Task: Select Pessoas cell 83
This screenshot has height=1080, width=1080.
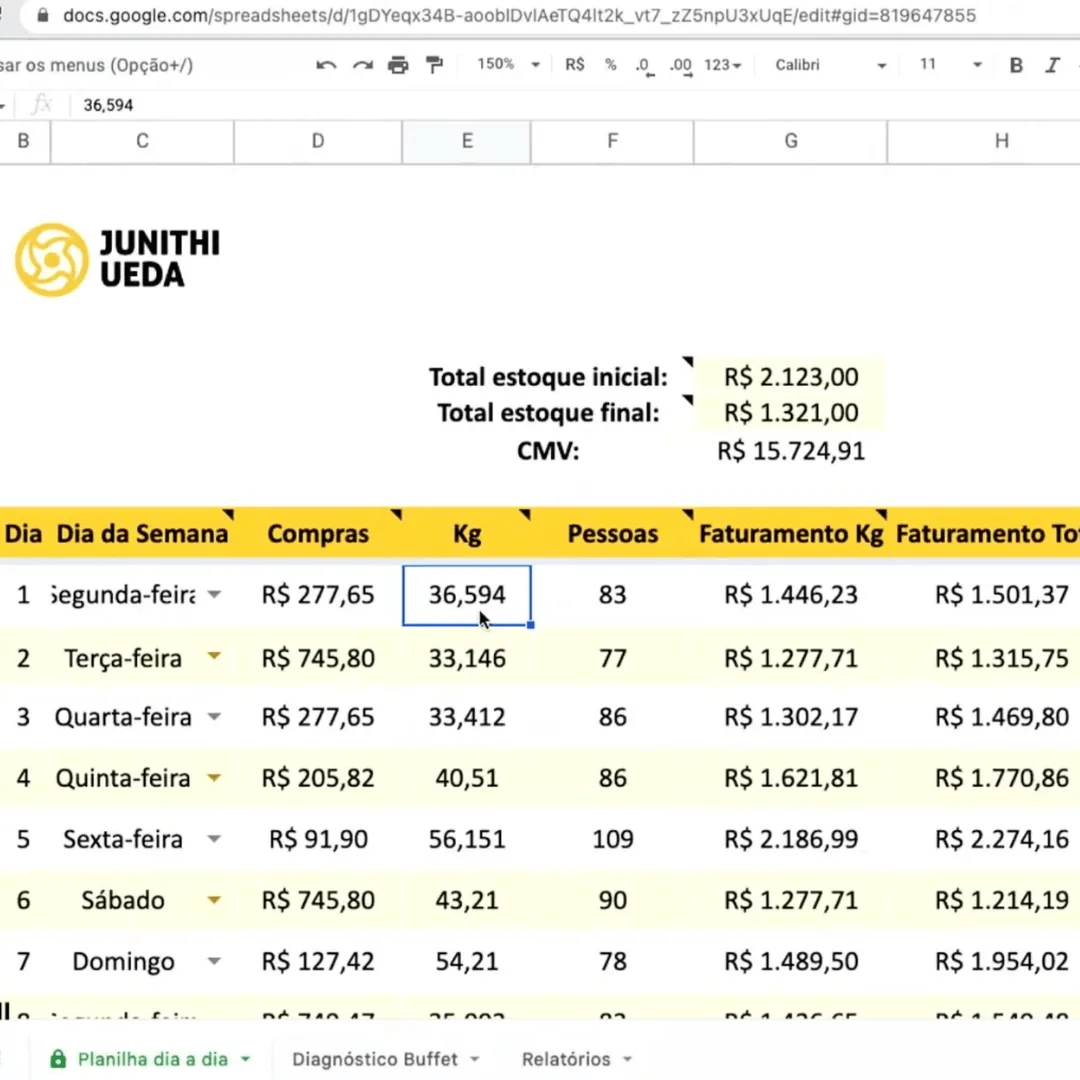Action: pos(612,594)
